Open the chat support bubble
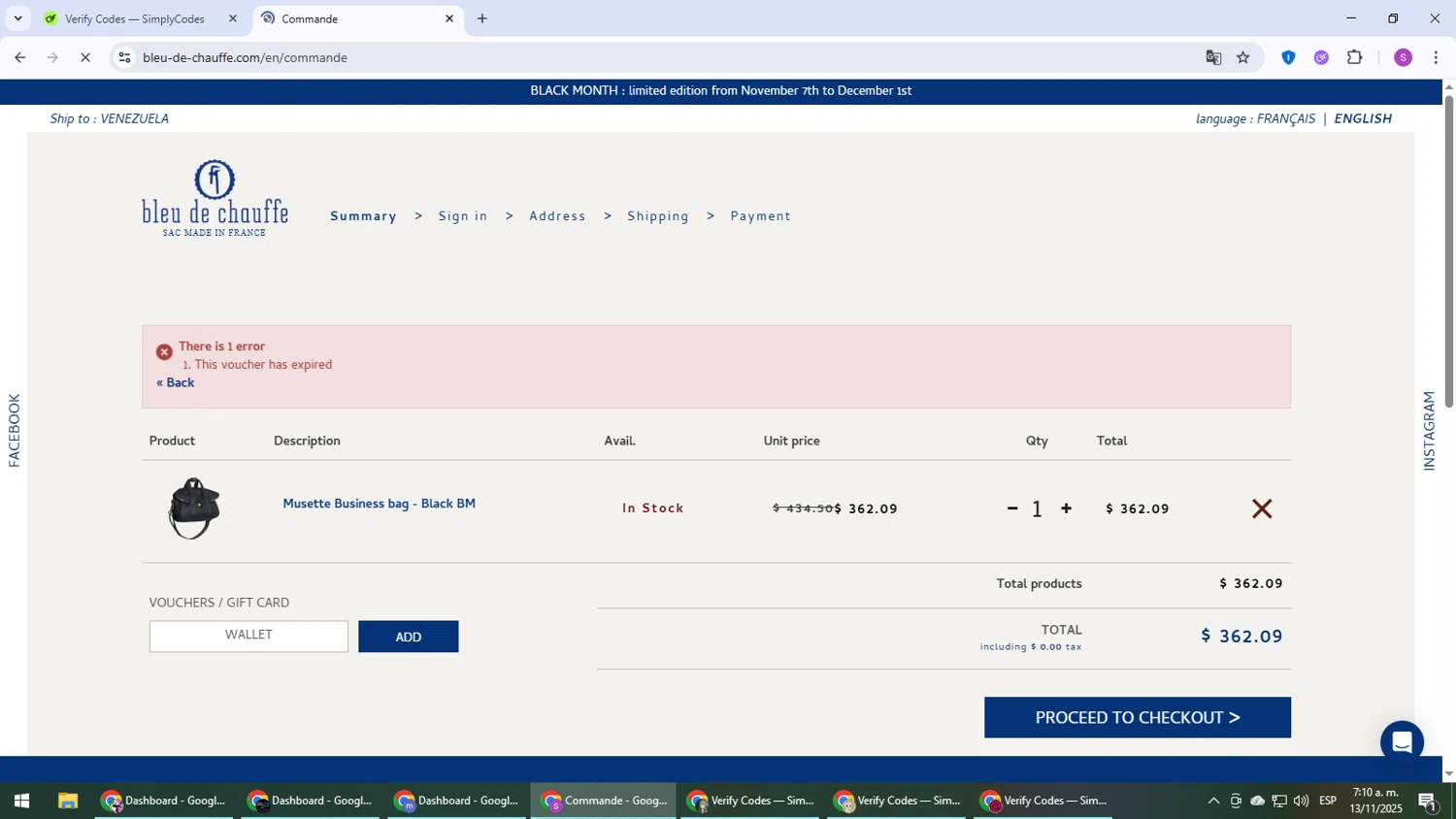1456x819 pixels. pos(1402,742)
